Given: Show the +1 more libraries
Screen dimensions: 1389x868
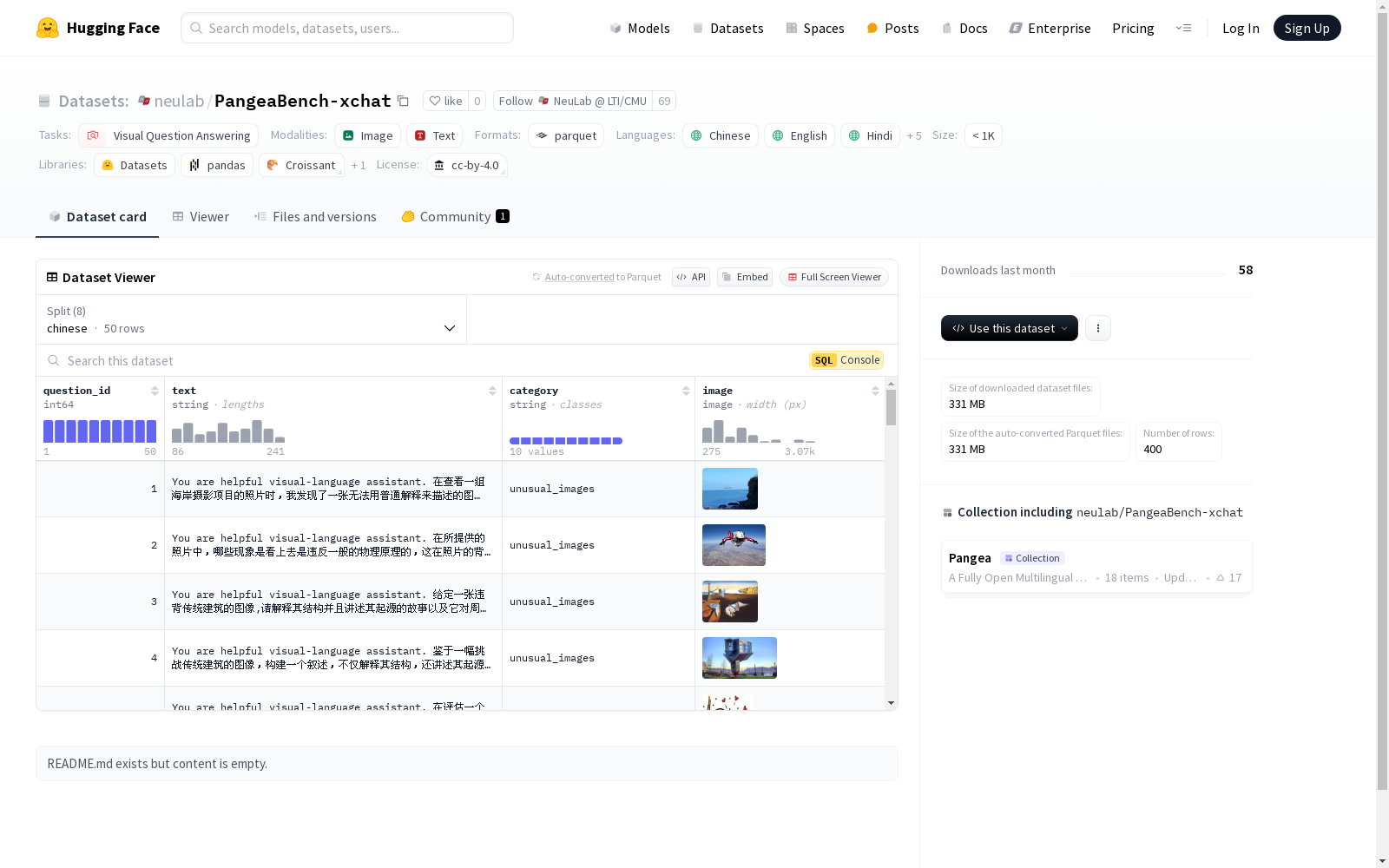Looking at the screenshot, I should (x=359, y=165).
